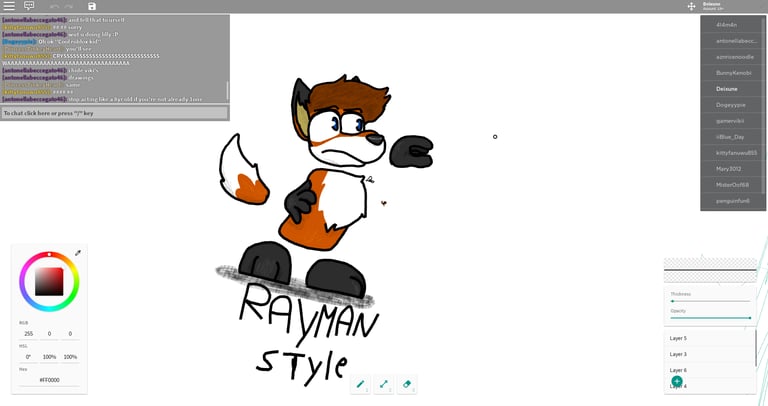Select user Deisune in player list

tap(733, 89)
